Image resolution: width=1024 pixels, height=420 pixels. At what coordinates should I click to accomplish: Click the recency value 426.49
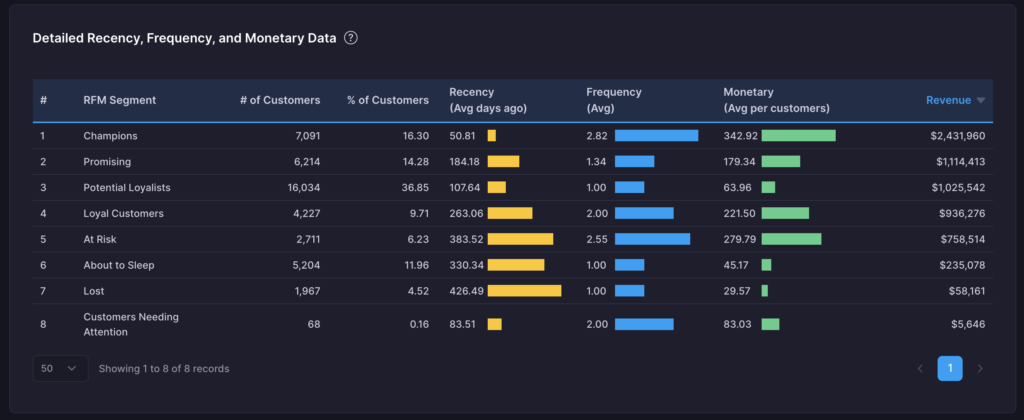(x=466, y=291)
